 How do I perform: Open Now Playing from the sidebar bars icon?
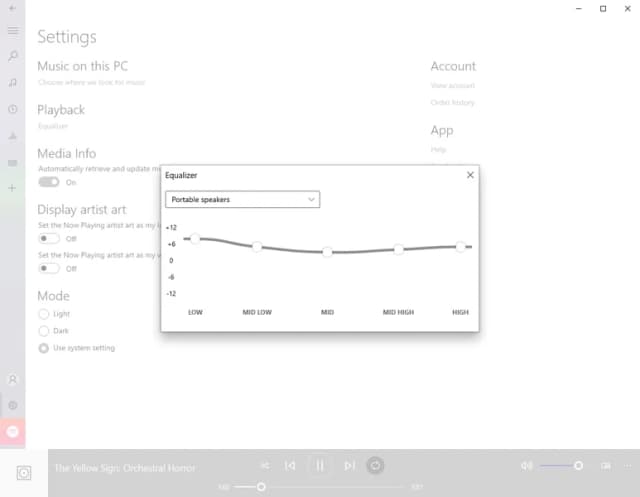point(13,136)
